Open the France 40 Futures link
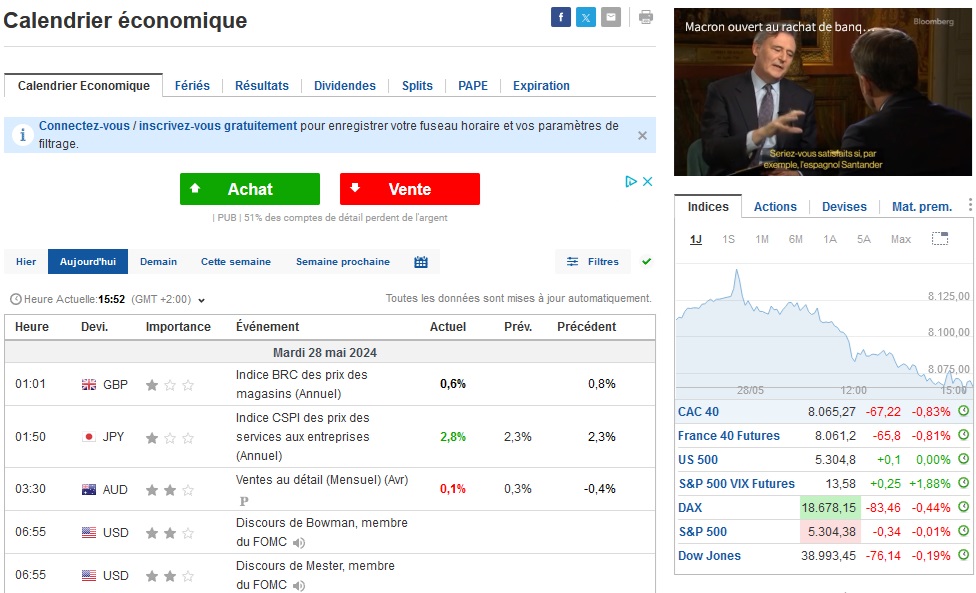 729,436
